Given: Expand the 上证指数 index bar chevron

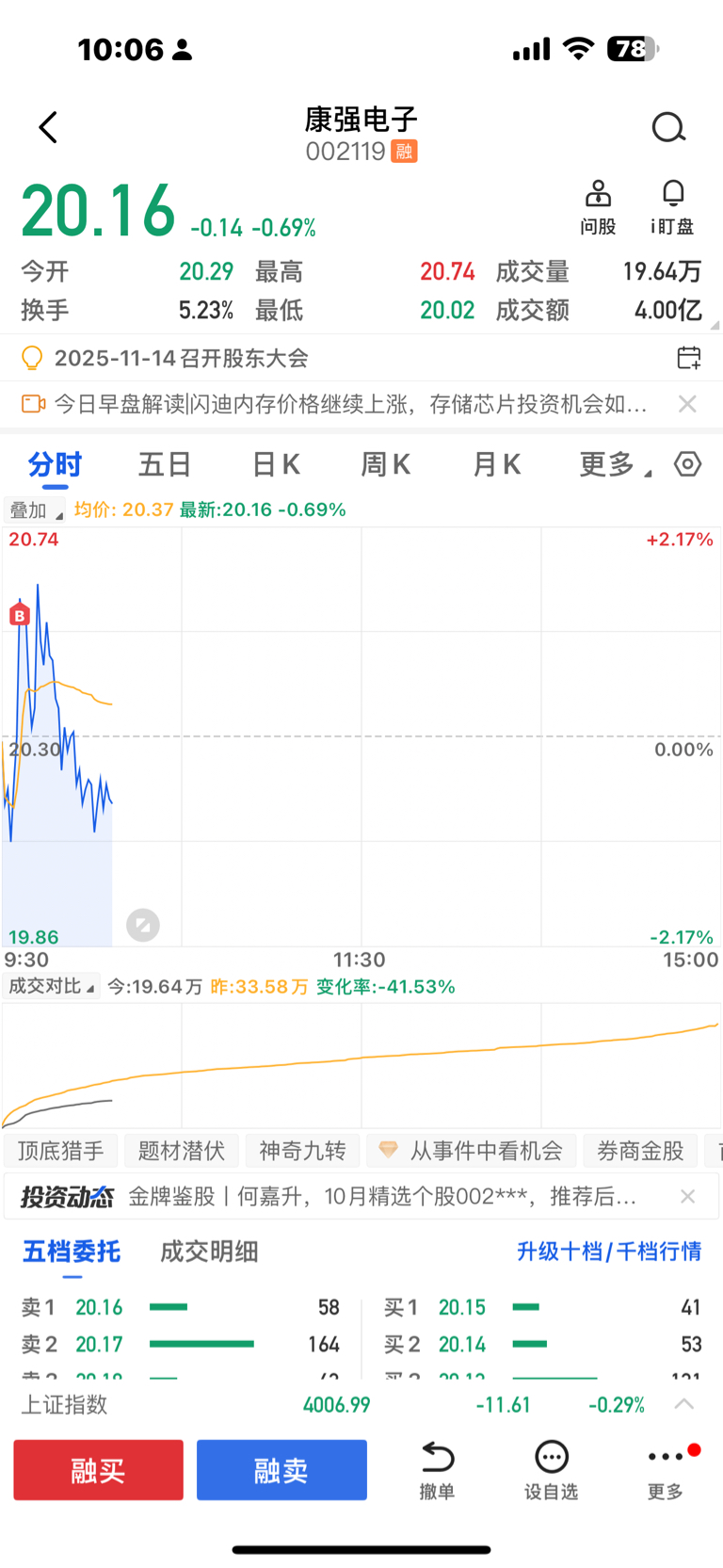Looking at the screenshot, I should 684,1404.
